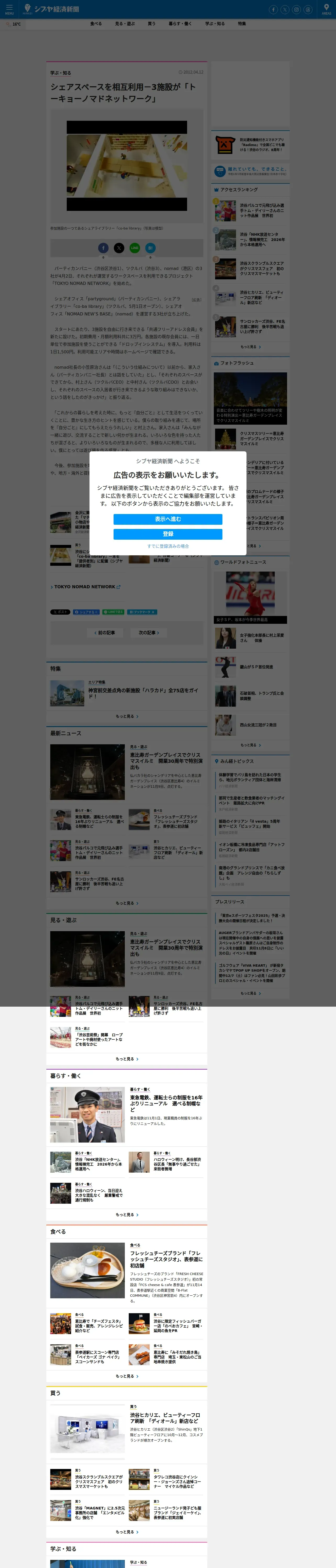Screen dimensions: 336x1568
Task: Open the TOKYO NOMAD NETWORK link
Action: coord(85,587)
